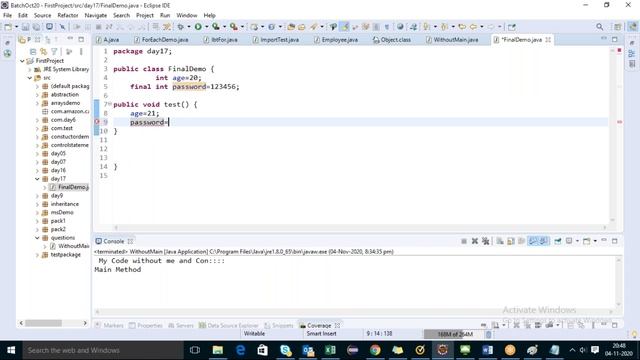Click Remove All Terminated Launches icon in Console
The image size is (640, 360).
tap(485, 241)
